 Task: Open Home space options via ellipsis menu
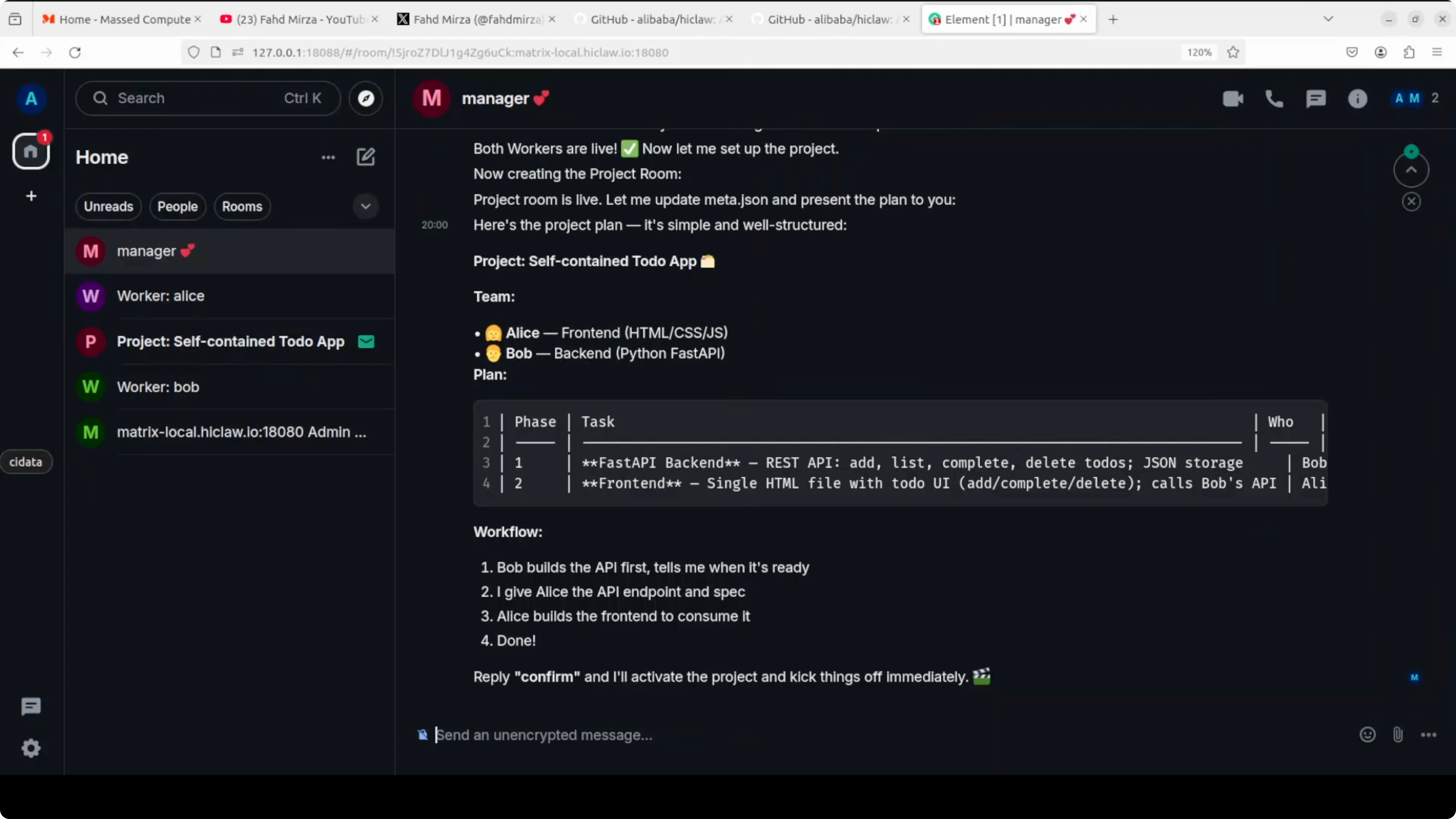(x=328, y=157)
